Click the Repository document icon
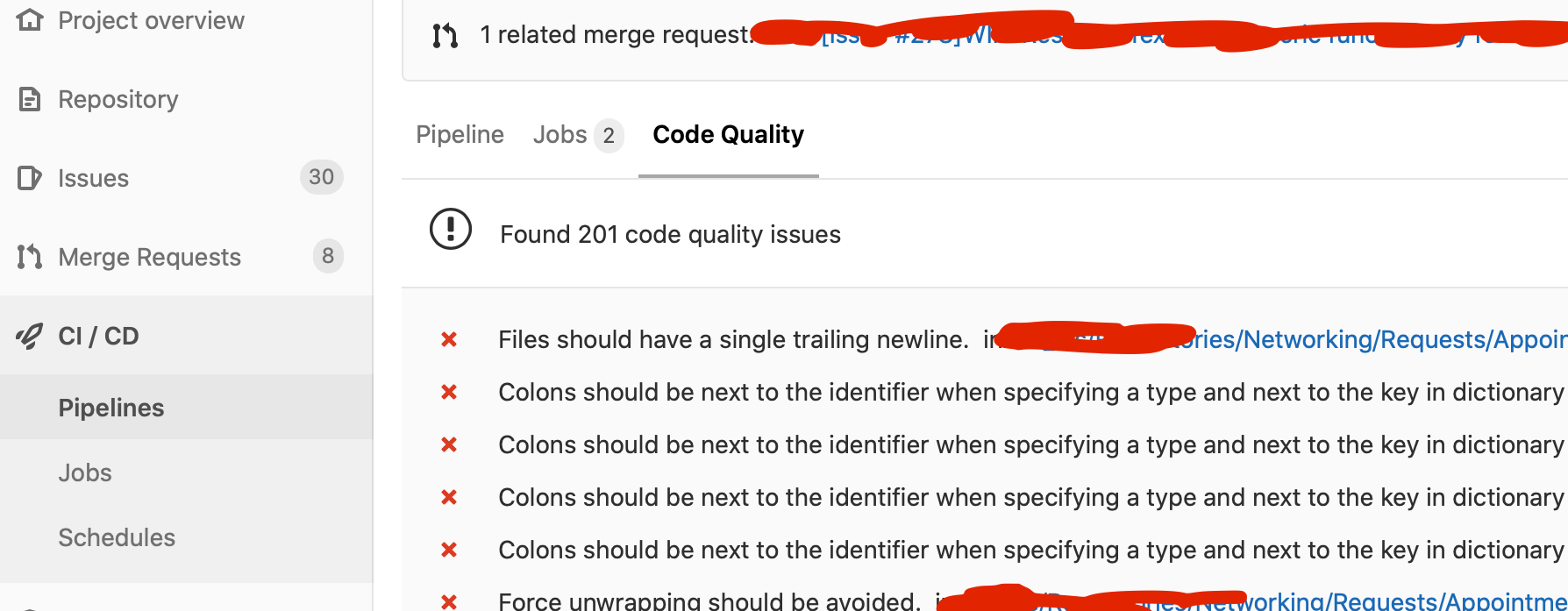Image resolution: width=1568 pixels, height=611 pixels. (30, 99)
